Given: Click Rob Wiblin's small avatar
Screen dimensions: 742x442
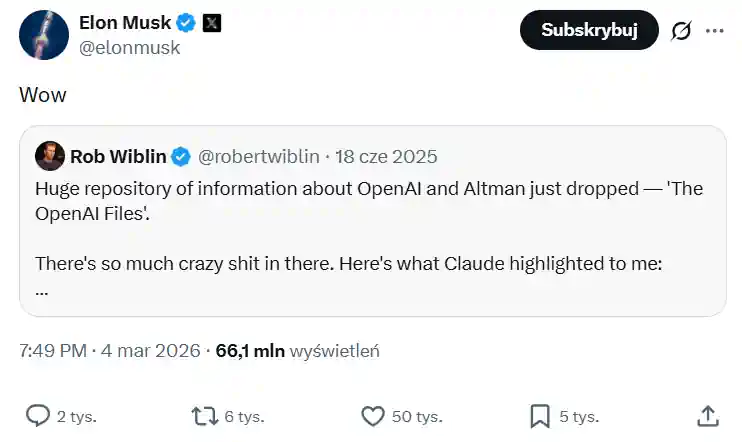Looking at the screenshot, I should 49,156.
